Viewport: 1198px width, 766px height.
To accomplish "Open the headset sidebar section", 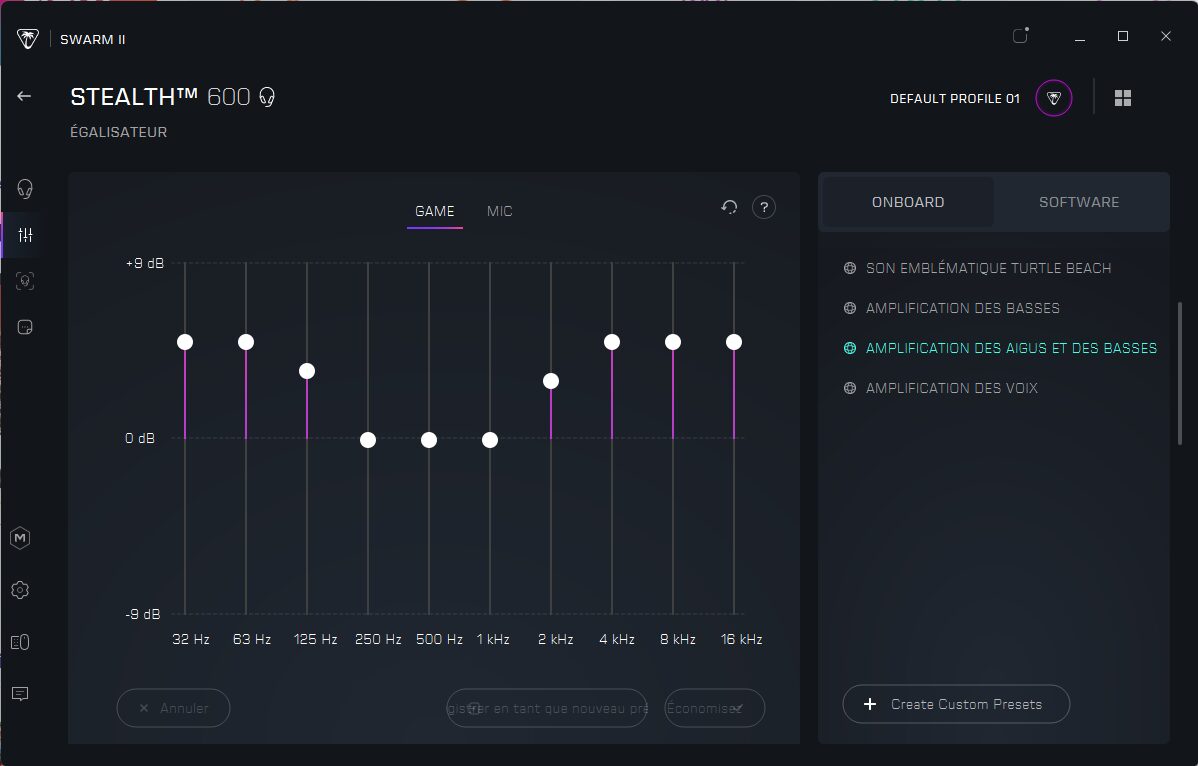I will pyautogui.click(x=25, y=189).
